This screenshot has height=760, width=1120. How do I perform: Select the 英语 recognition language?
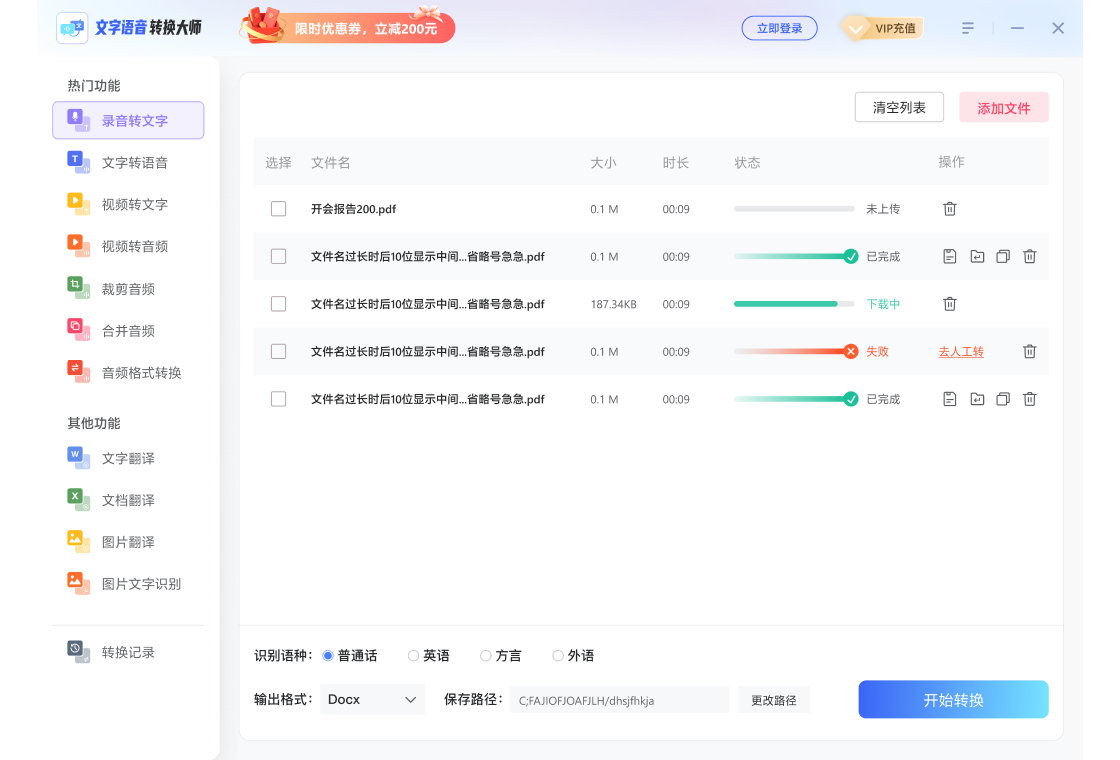click(x=414, y=656)
